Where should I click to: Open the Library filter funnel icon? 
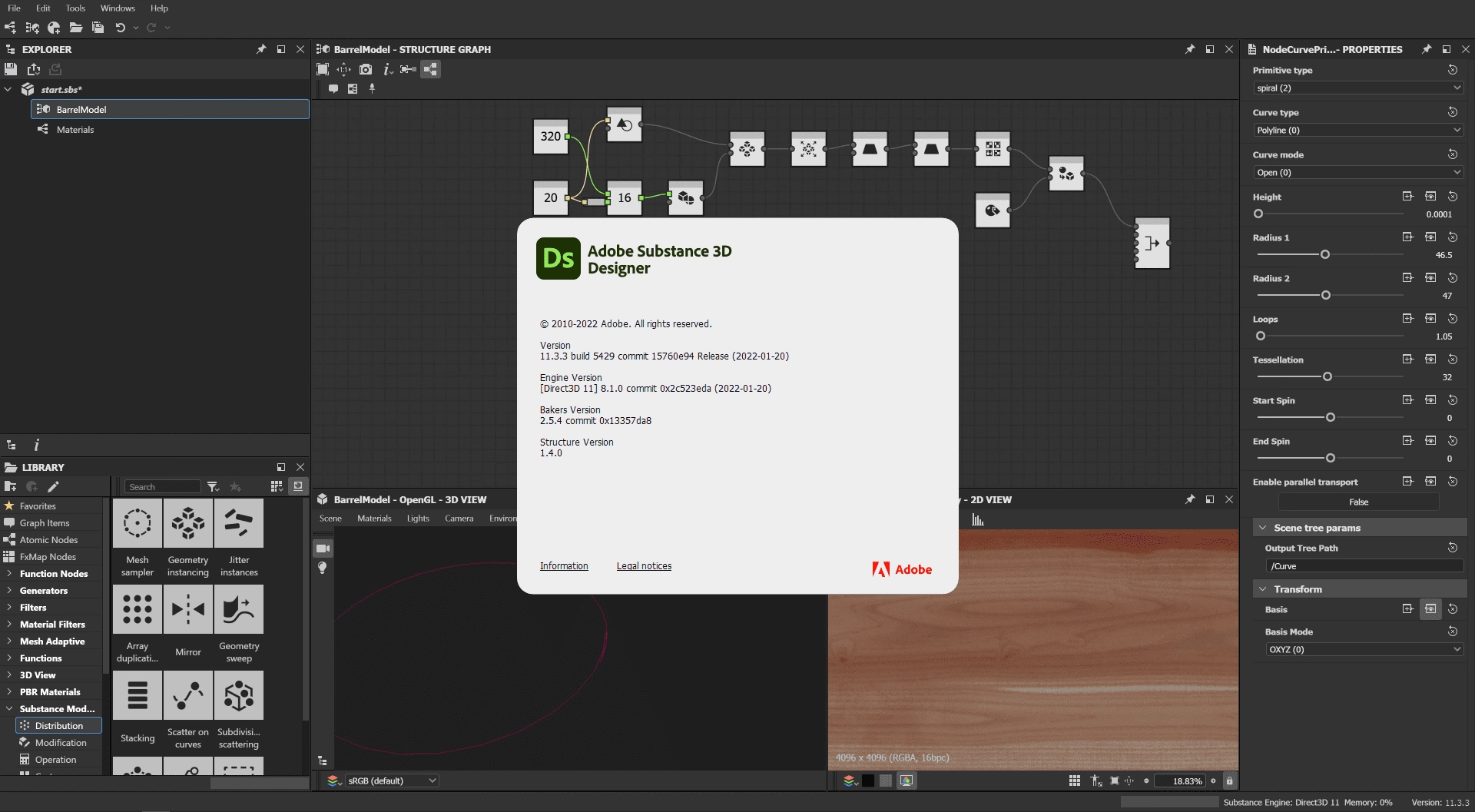[x=213, y=486]
